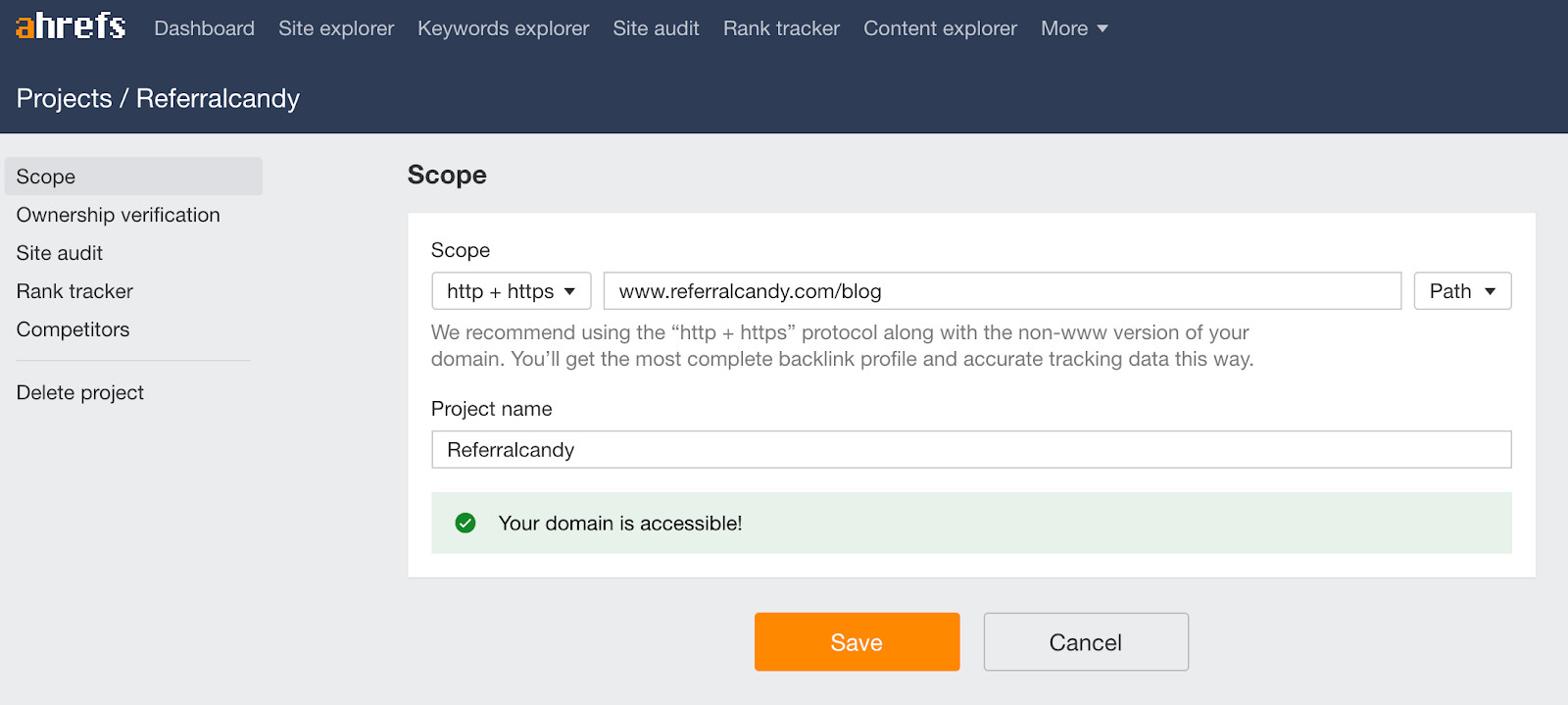The width and height of the screenshot is (1568, 705).
Task: Open Keywords explorer in the navbar
Action: point(503,28)
